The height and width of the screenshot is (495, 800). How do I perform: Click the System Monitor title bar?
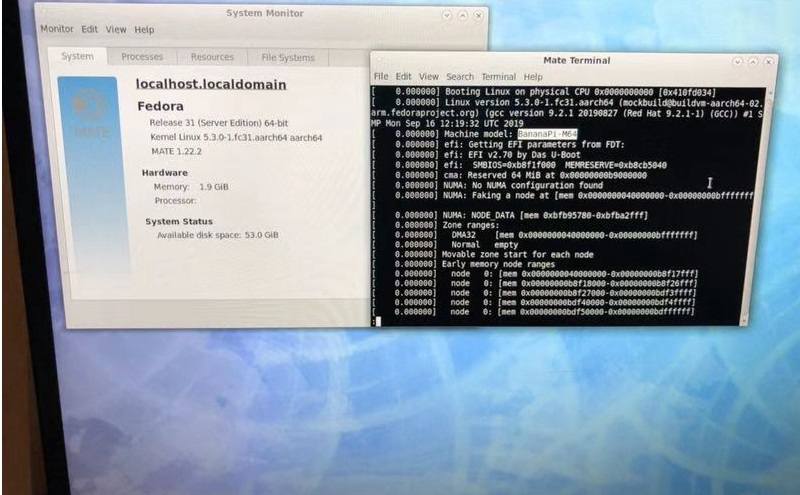264,13
